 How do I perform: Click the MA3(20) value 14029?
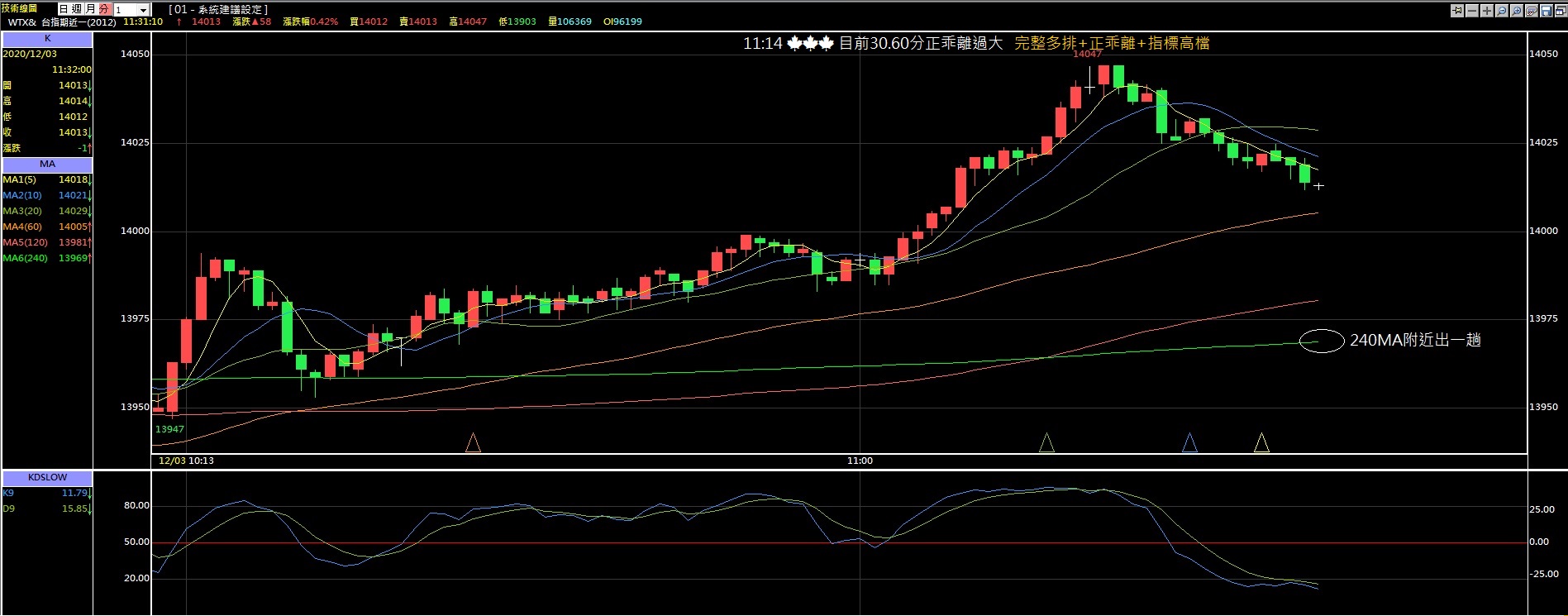[73, 211]
